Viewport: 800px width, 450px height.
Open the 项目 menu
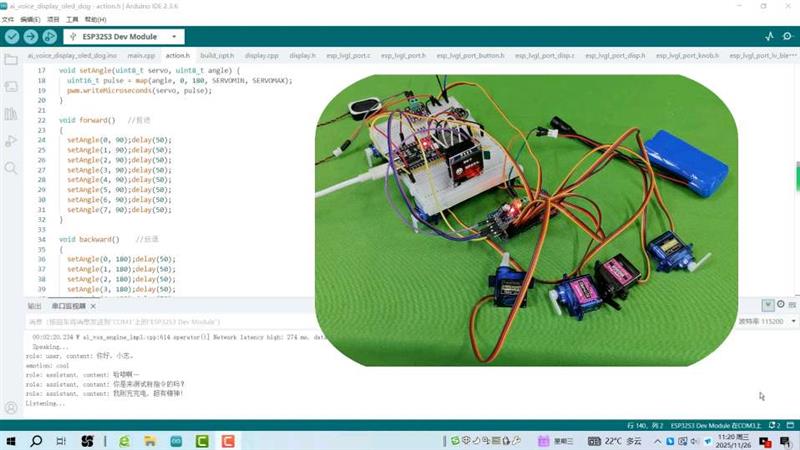[x=53, y=19]
